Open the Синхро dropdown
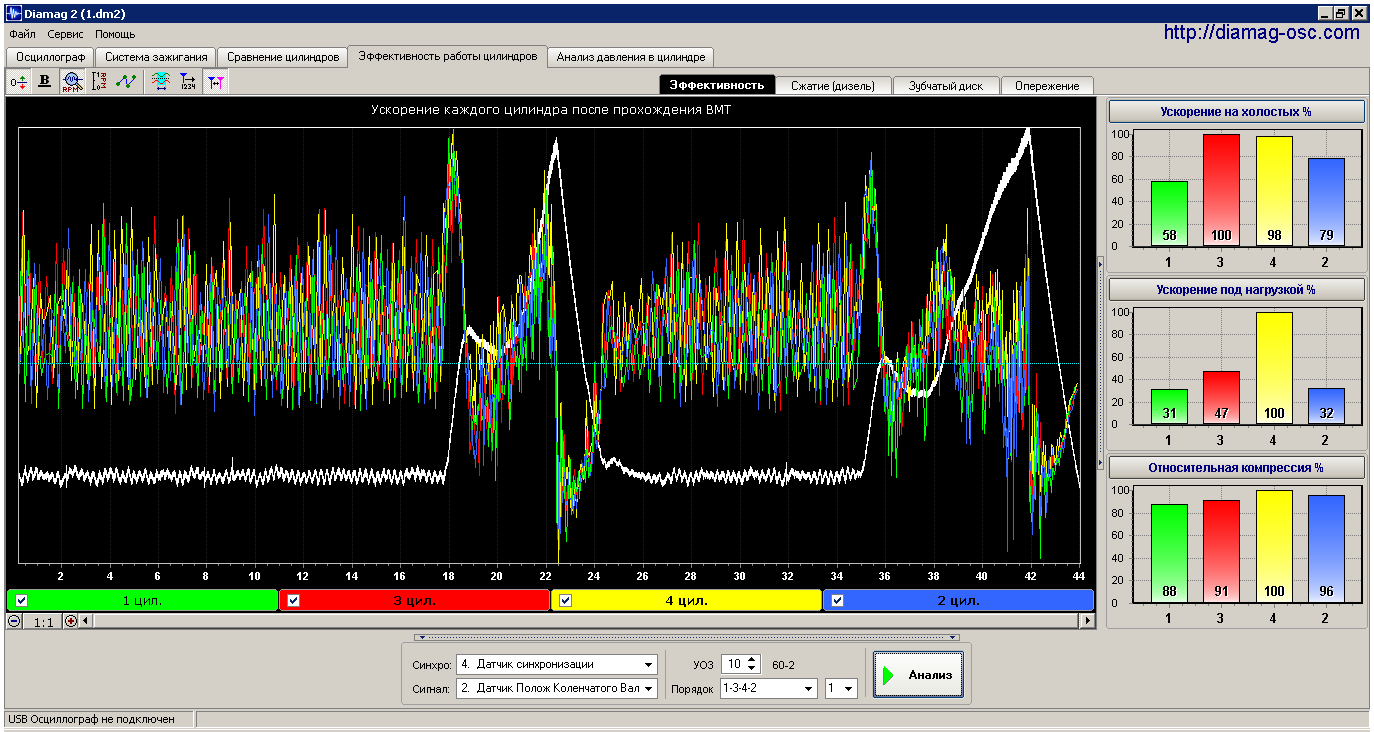1374x732 pixels. coord(649,664)
